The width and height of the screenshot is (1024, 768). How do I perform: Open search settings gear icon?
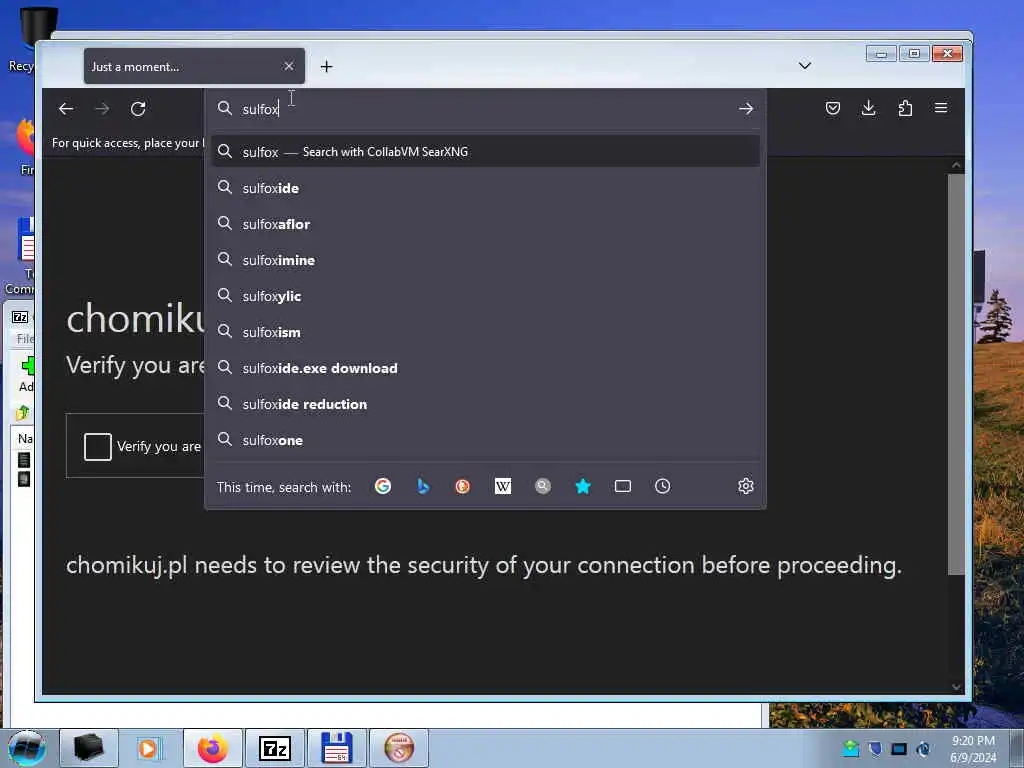746,486
